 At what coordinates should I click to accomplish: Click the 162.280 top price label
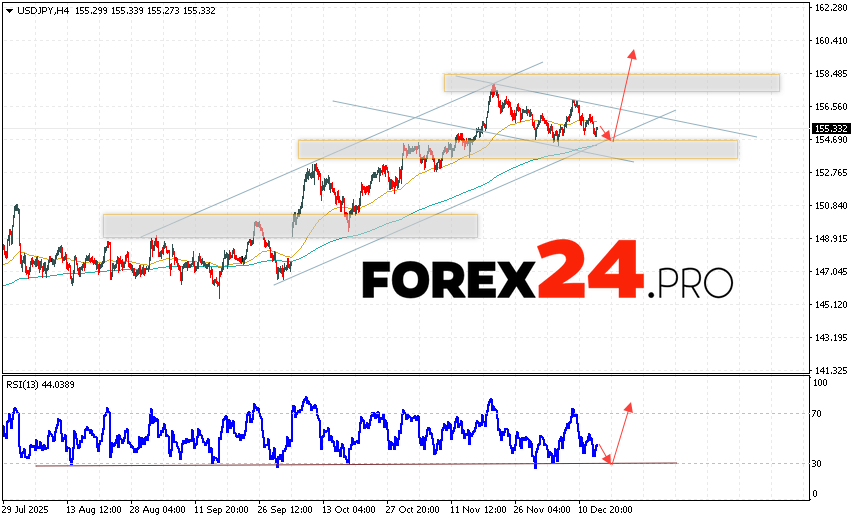click(x=831, y=8)
